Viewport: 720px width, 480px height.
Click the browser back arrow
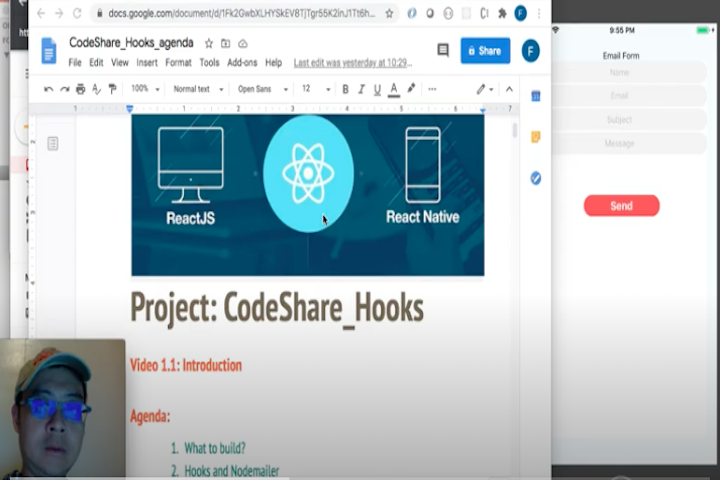[41, 13]
